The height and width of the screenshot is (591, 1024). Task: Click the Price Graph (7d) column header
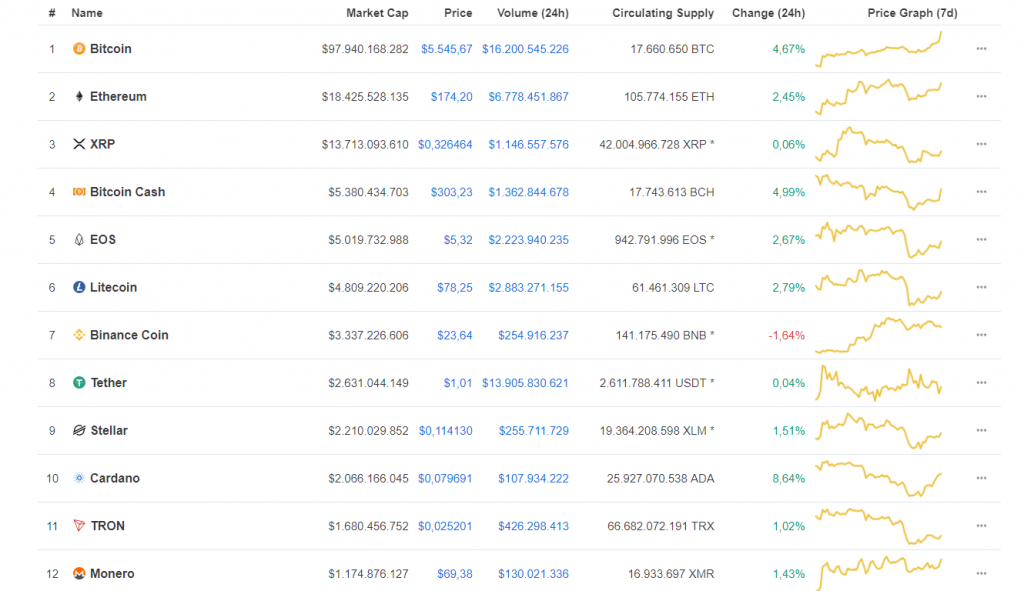click(912, 13)
